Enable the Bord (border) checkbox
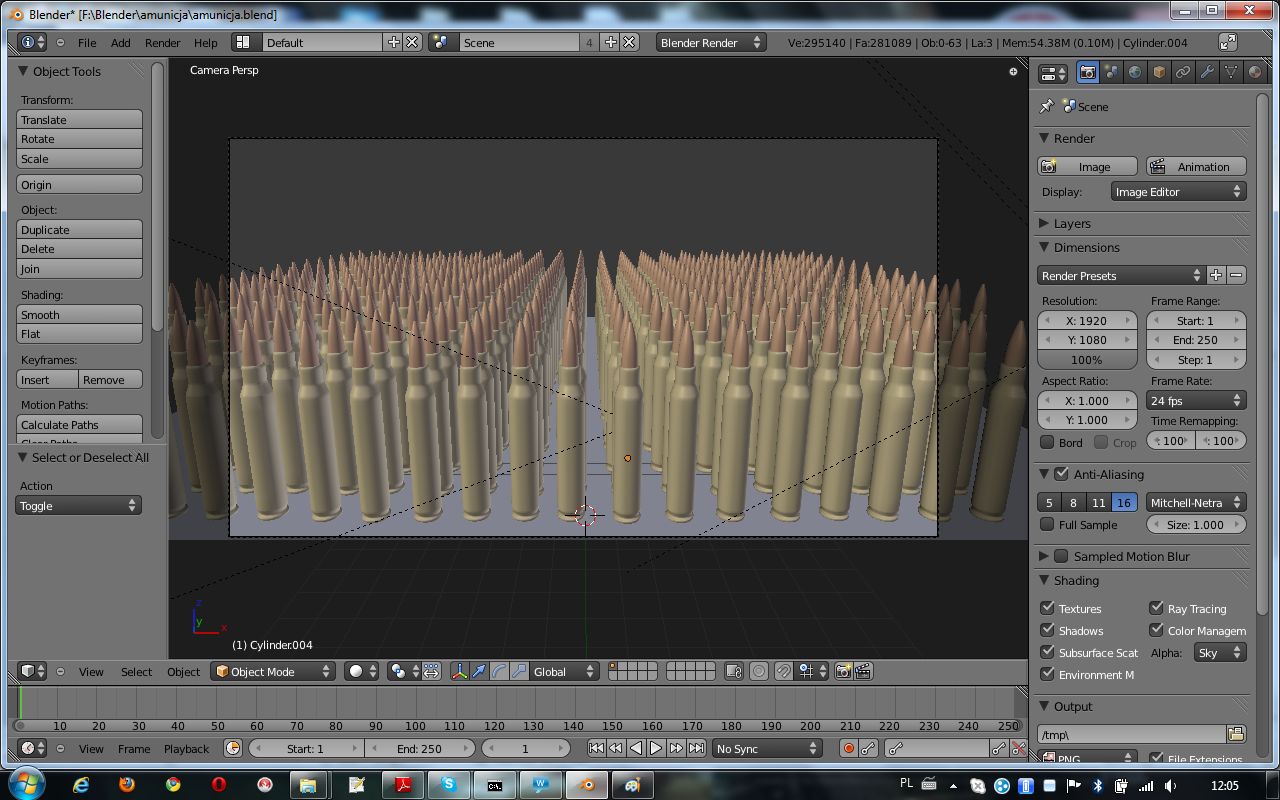The image size is (1280, 800). 1047,442
